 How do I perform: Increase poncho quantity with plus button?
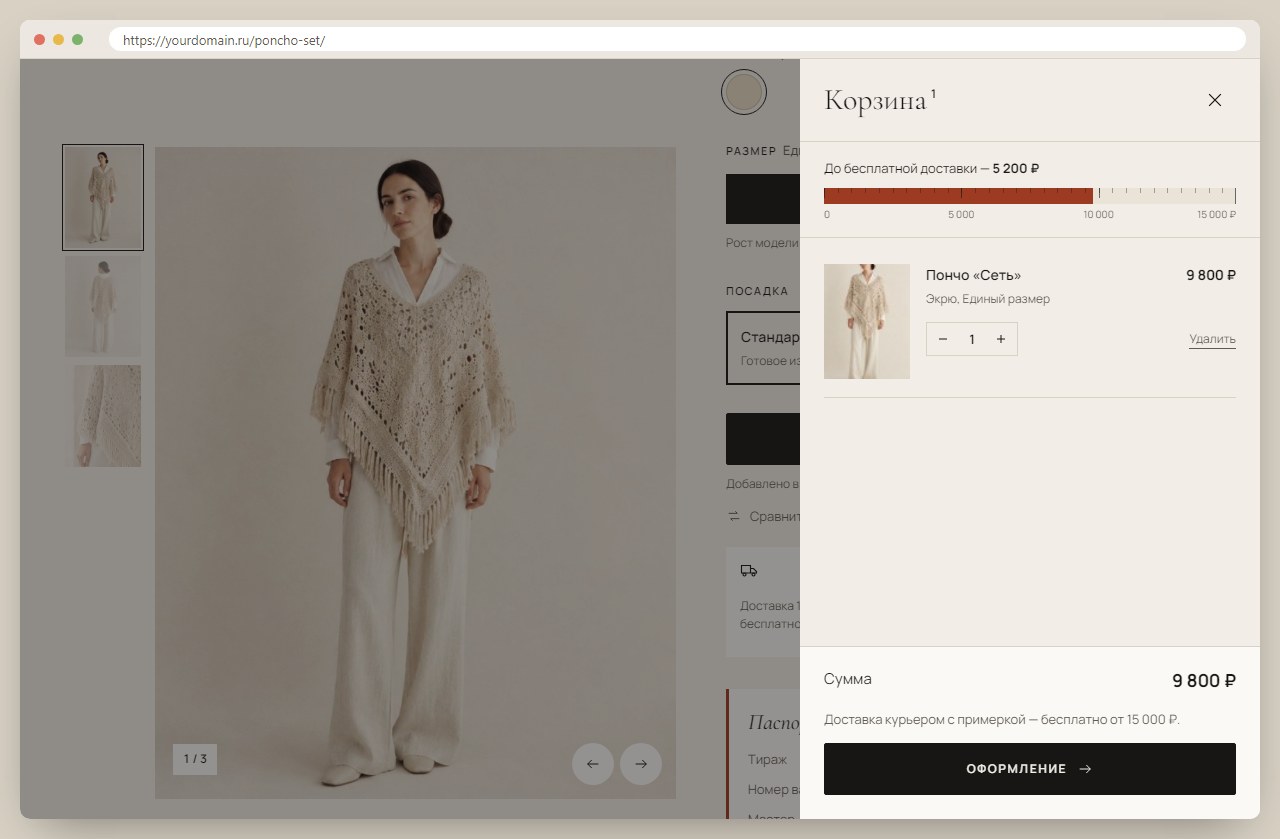tap(1001, 339)
